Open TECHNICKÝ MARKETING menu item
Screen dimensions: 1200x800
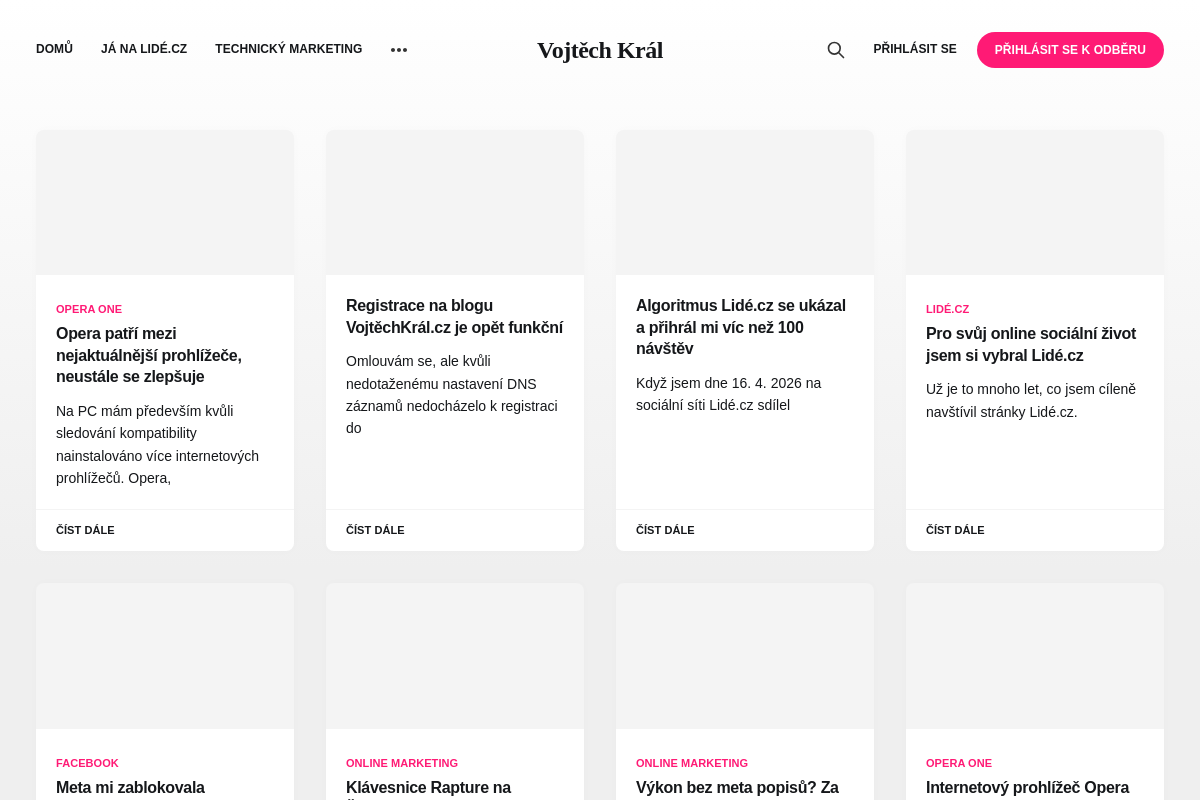(x=289, y=49)
